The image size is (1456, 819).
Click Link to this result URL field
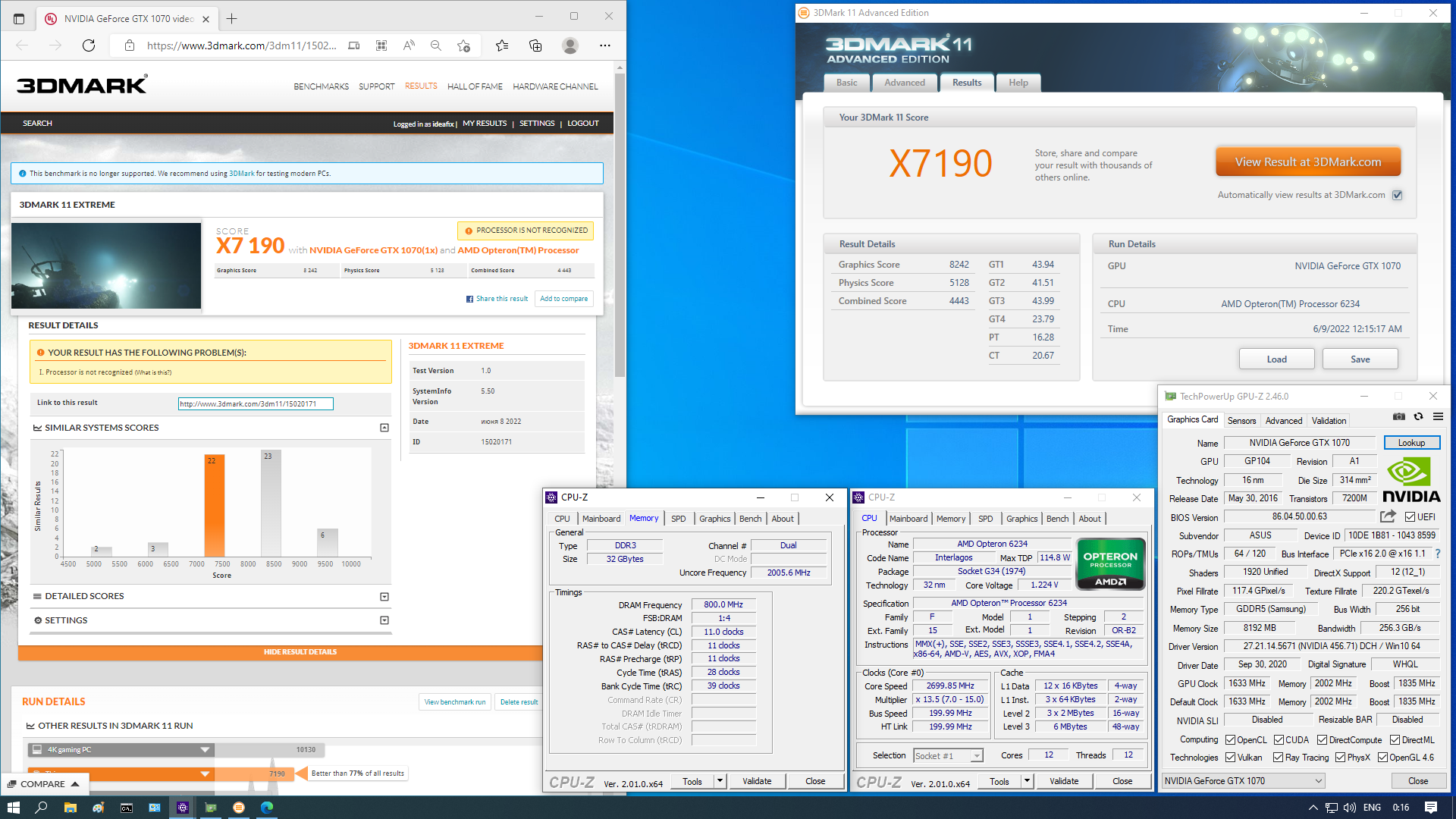(x=256, y=404)
